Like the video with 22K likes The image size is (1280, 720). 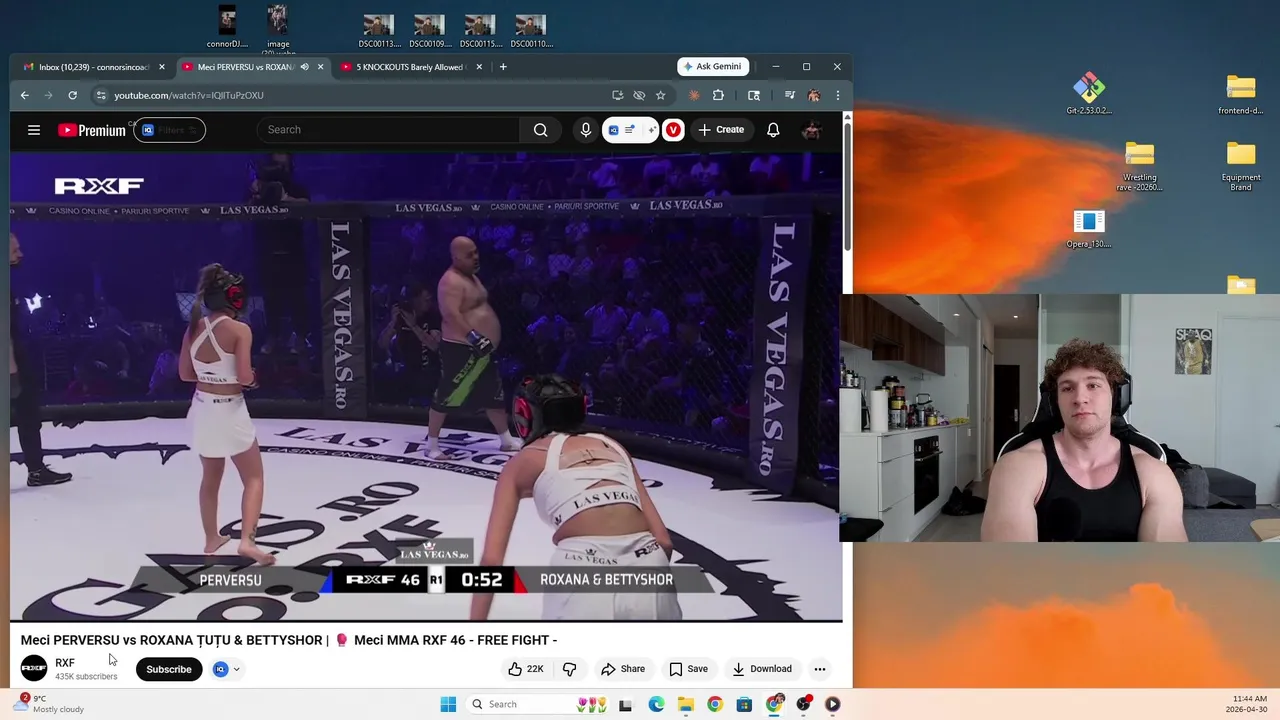click(525, 669)
